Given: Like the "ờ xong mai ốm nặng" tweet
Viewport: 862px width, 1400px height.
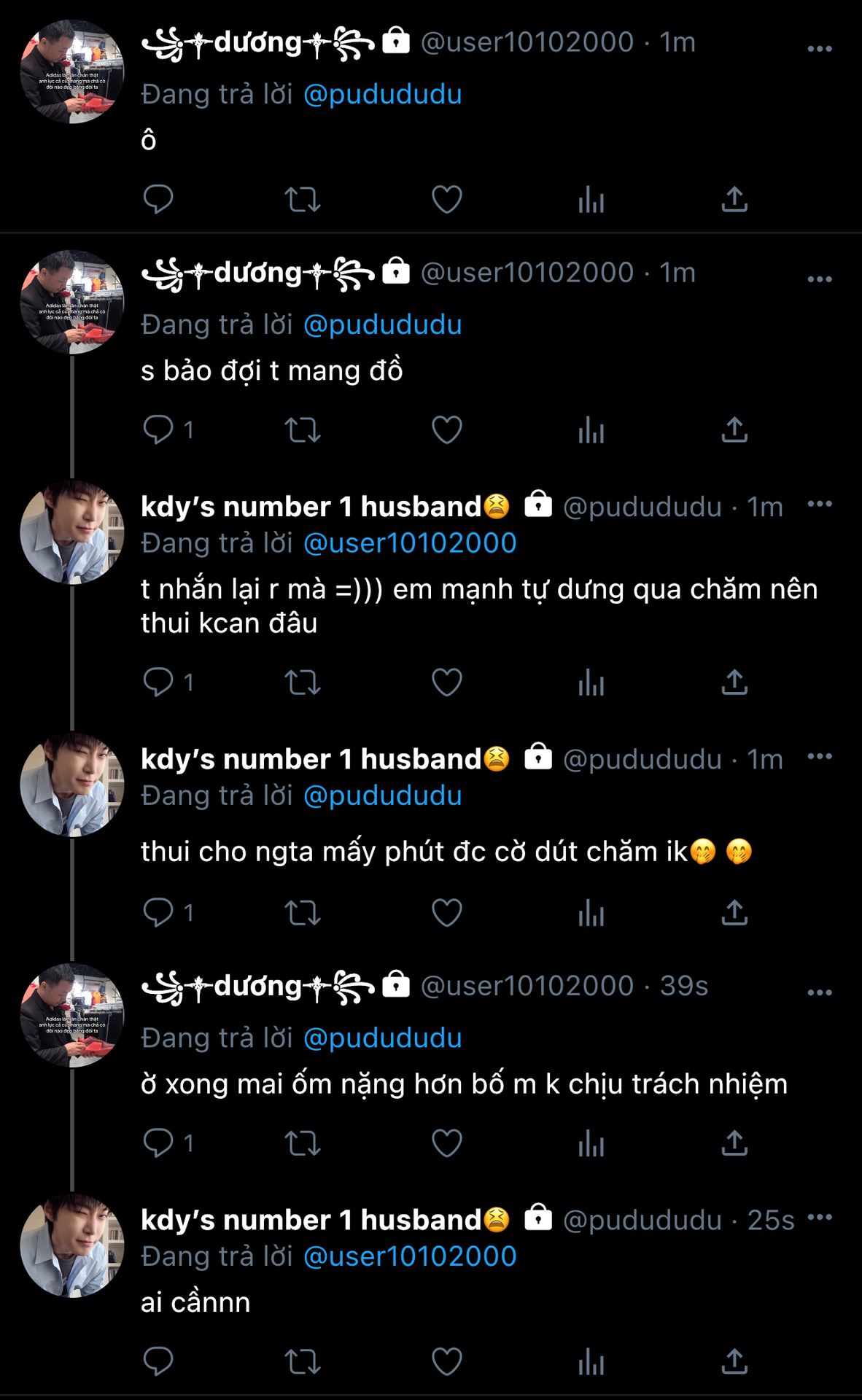Looking at the screenshot, I should tap(446, 1143).
